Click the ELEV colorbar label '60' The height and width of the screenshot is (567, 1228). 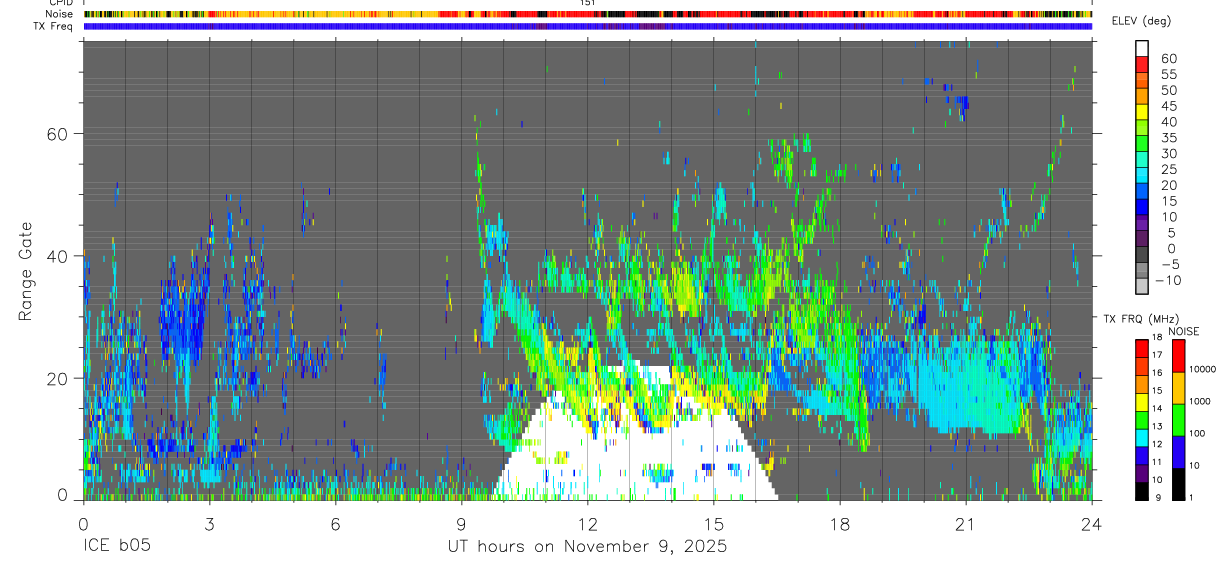pos(1168,58)
